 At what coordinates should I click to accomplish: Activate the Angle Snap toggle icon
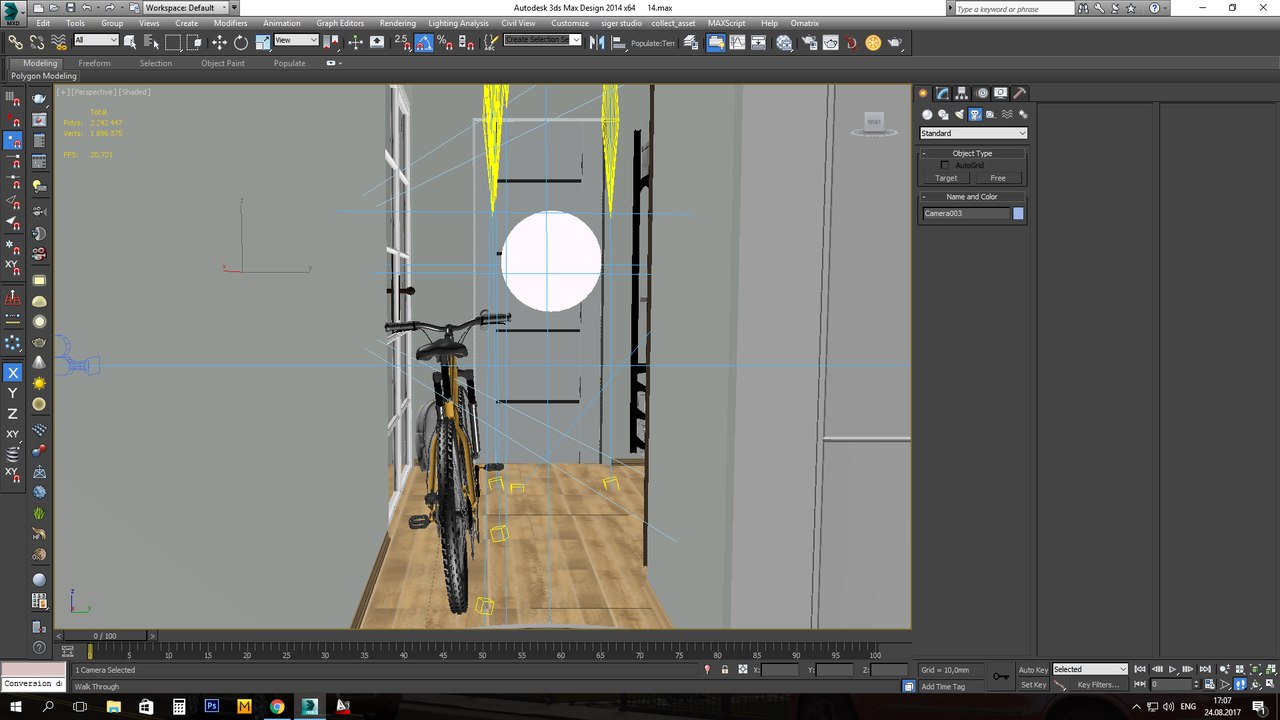coord(423,42)
